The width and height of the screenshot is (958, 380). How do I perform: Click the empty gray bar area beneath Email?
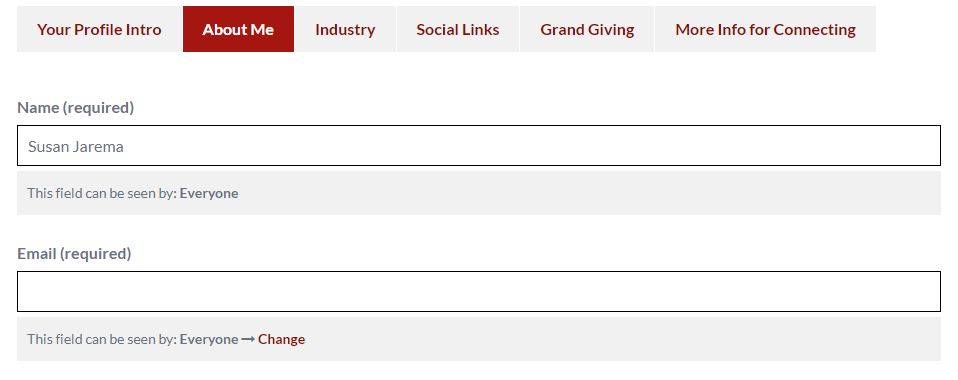[623, 339]
